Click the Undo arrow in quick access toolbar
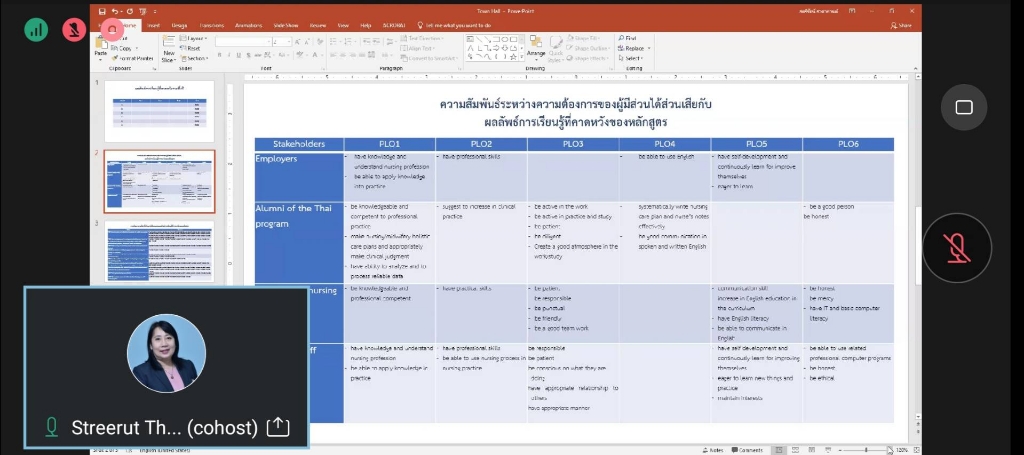 point(116,11)
